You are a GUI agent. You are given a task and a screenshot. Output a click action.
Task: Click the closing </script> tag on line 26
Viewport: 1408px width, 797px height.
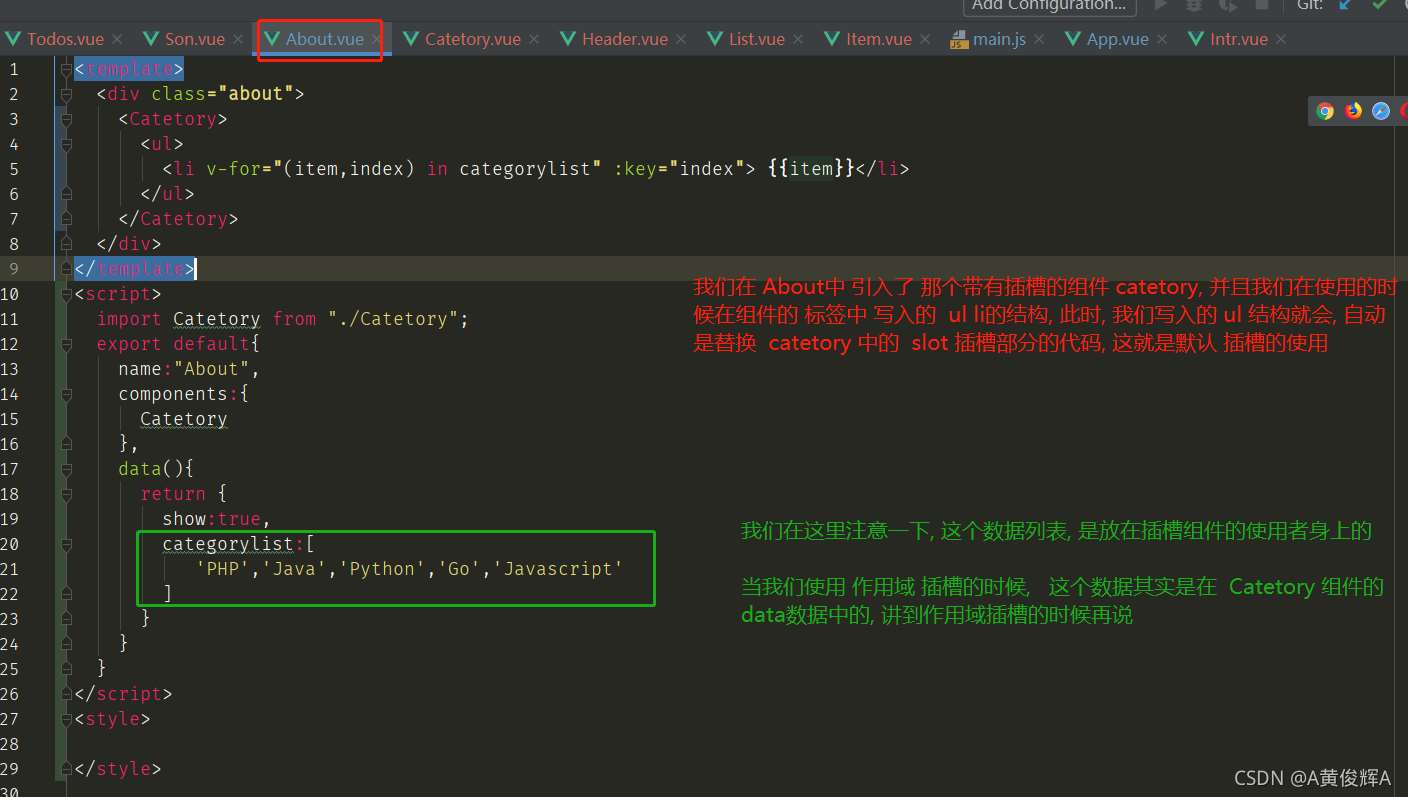tap(123, 694)
